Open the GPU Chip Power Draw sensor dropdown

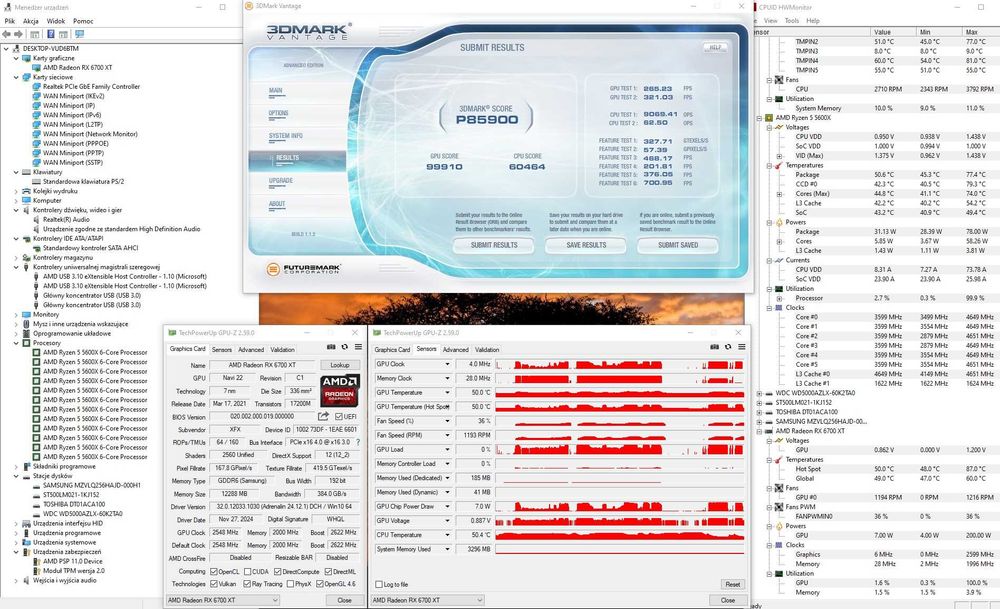click(x=447, y=506)
